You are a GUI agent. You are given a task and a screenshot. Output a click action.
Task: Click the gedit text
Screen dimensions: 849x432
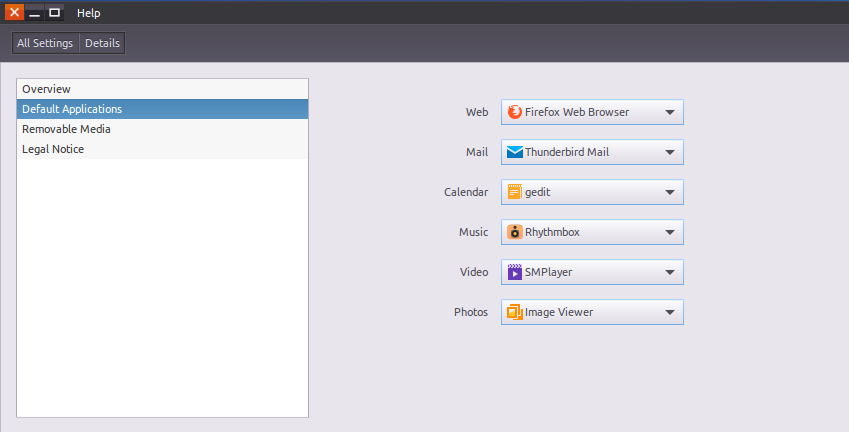(538, 192)
